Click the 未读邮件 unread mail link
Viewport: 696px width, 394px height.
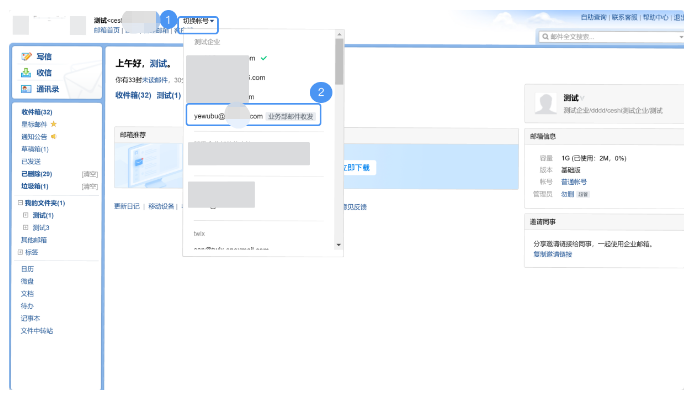click(155, 80)
